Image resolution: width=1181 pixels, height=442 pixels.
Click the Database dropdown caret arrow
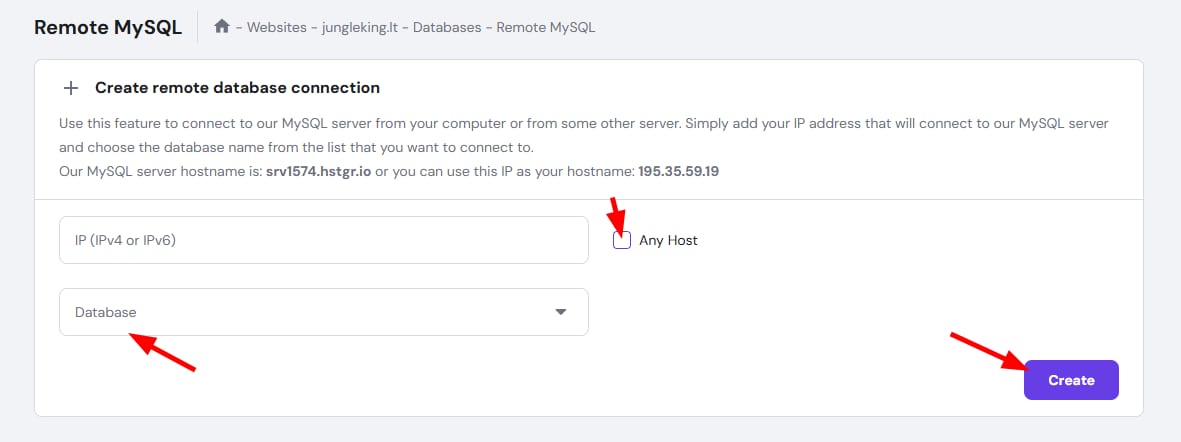tap(560, 312)
